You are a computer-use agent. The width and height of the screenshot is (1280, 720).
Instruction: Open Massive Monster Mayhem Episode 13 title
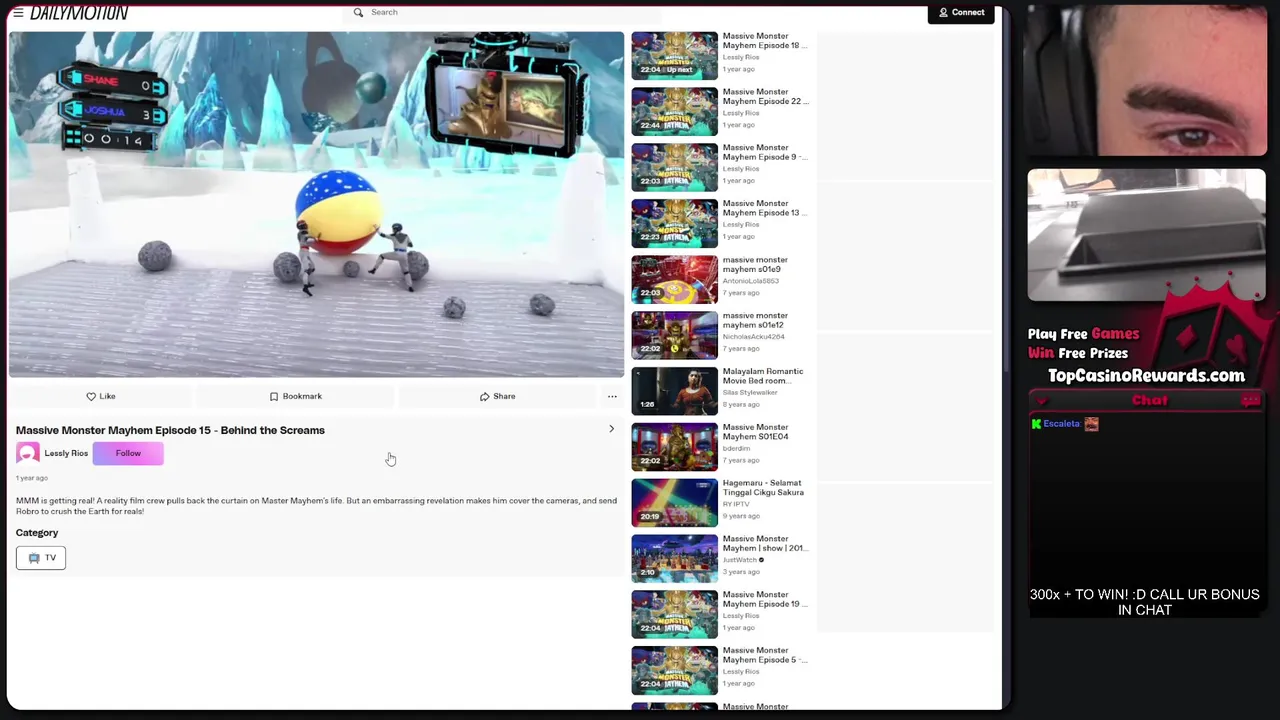click(765, 208)
